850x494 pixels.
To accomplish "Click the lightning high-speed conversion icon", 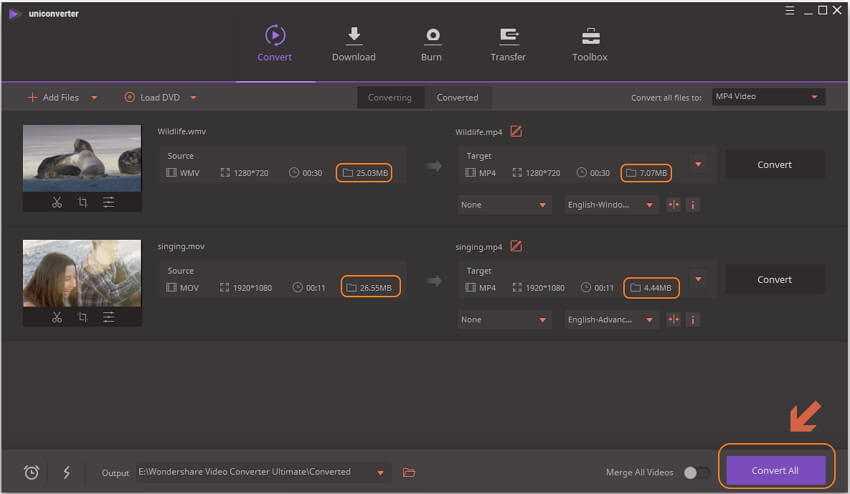I will pyautogui.click(x=67, y=472).
